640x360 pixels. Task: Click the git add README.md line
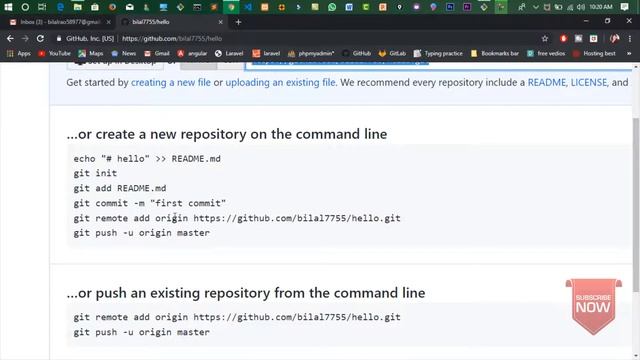click(120, 188)
